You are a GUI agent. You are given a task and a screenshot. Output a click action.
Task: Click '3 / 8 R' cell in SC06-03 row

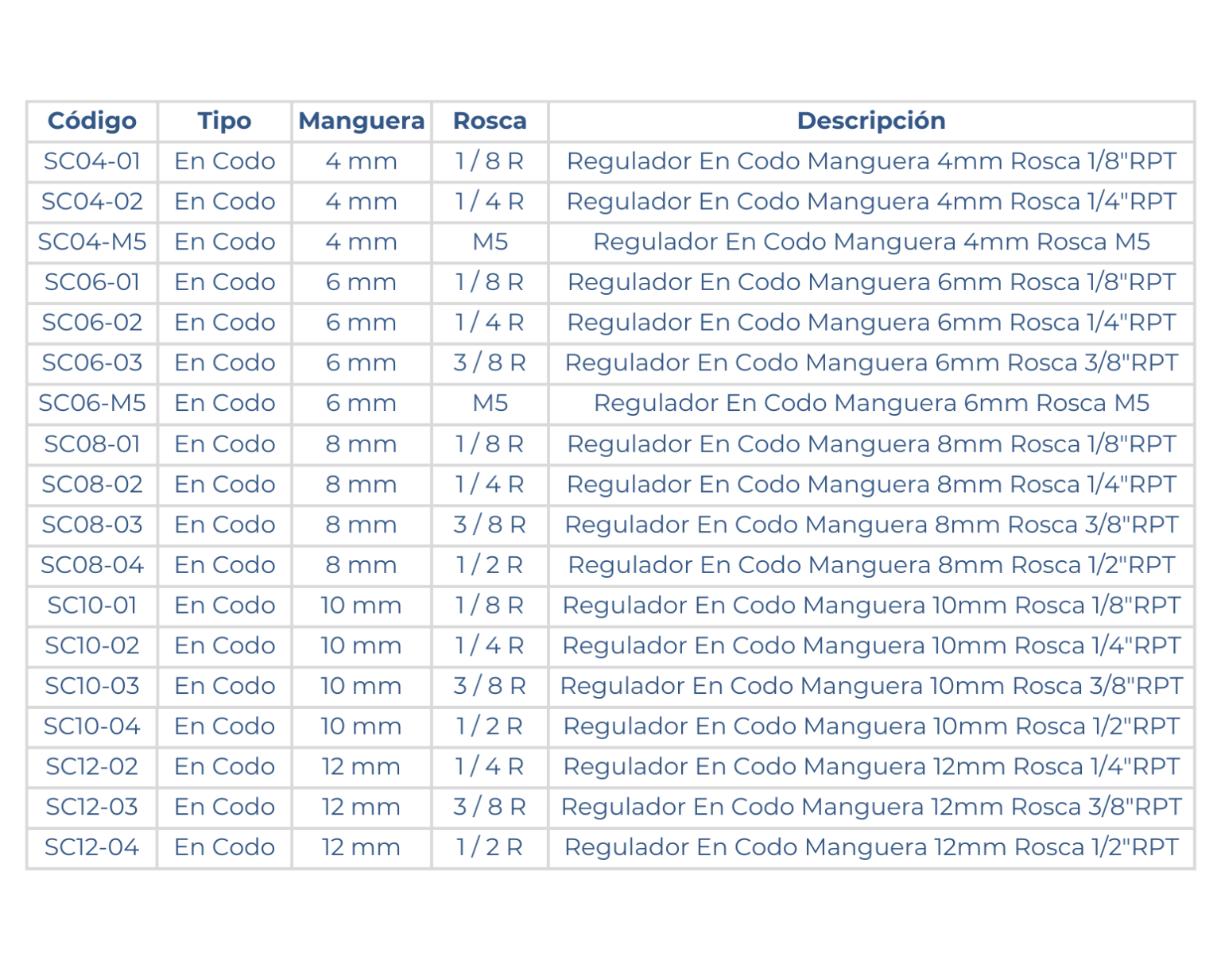coord(490,363)
